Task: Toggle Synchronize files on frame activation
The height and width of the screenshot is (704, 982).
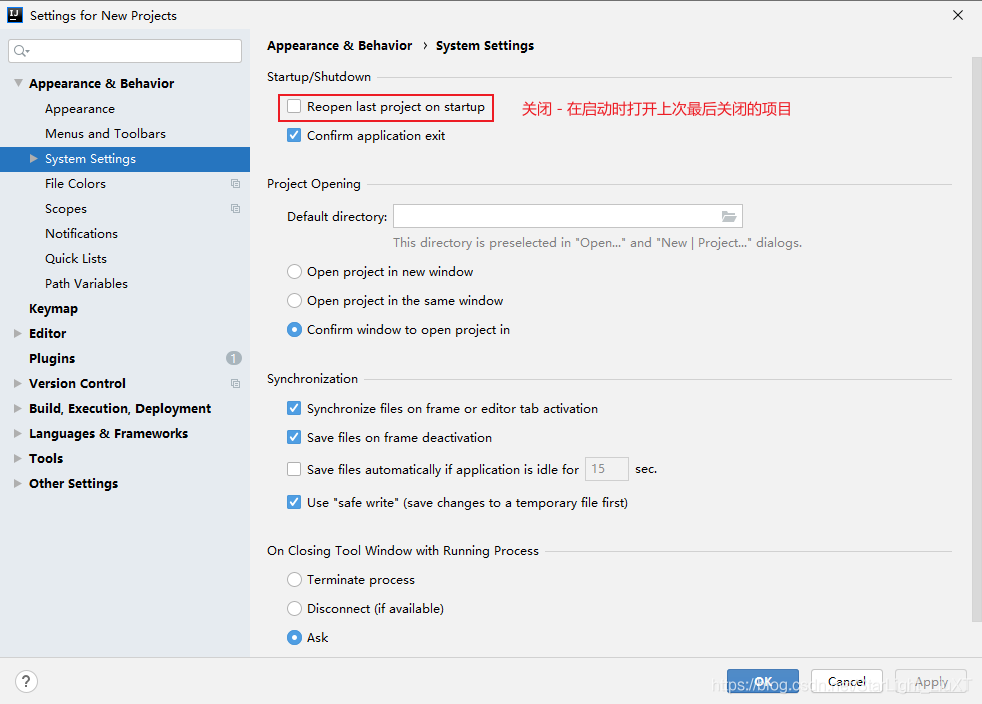Action: pyautogui.click(x=294, y=408)
